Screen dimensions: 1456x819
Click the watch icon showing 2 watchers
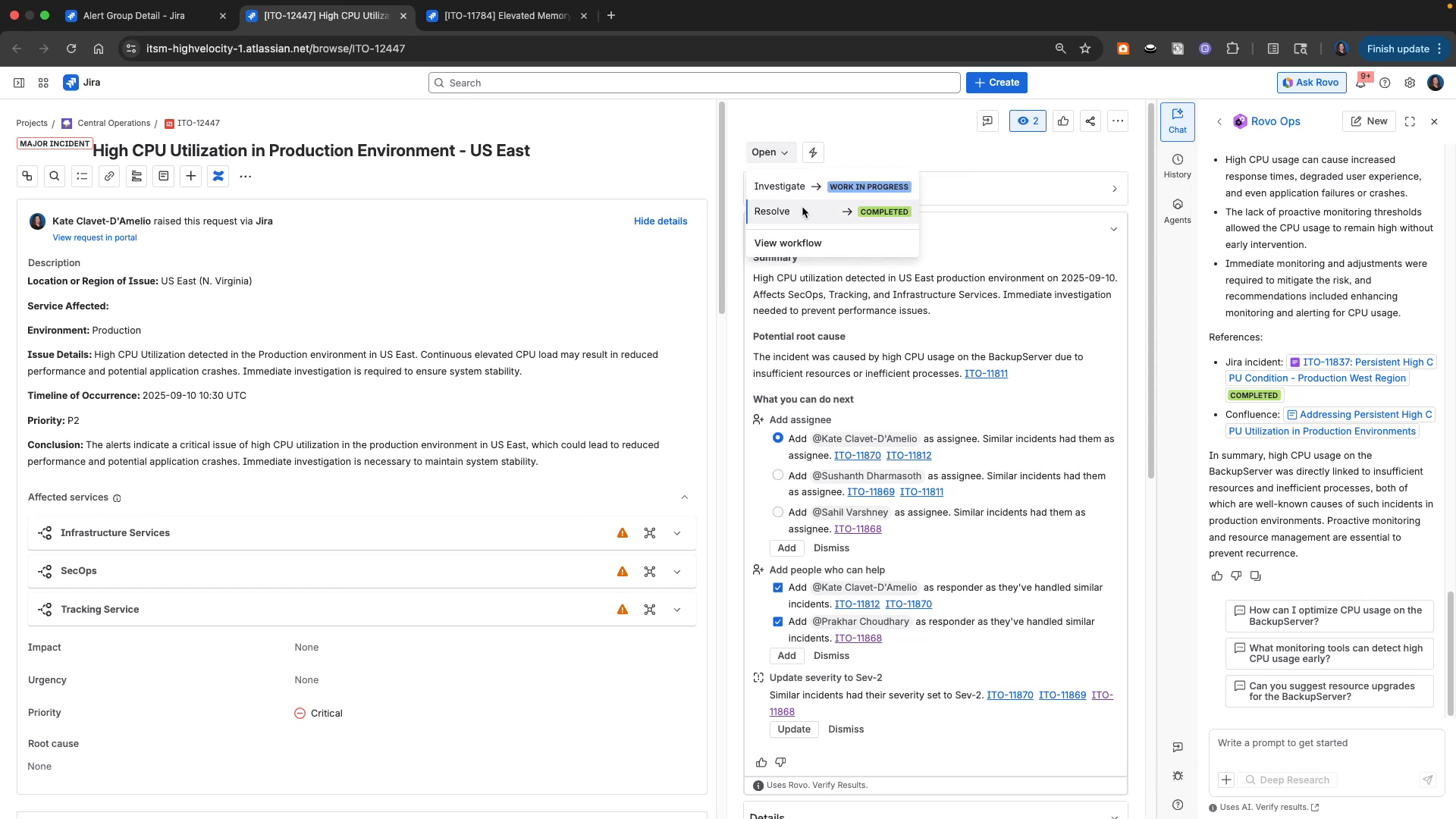(1027, 121)
